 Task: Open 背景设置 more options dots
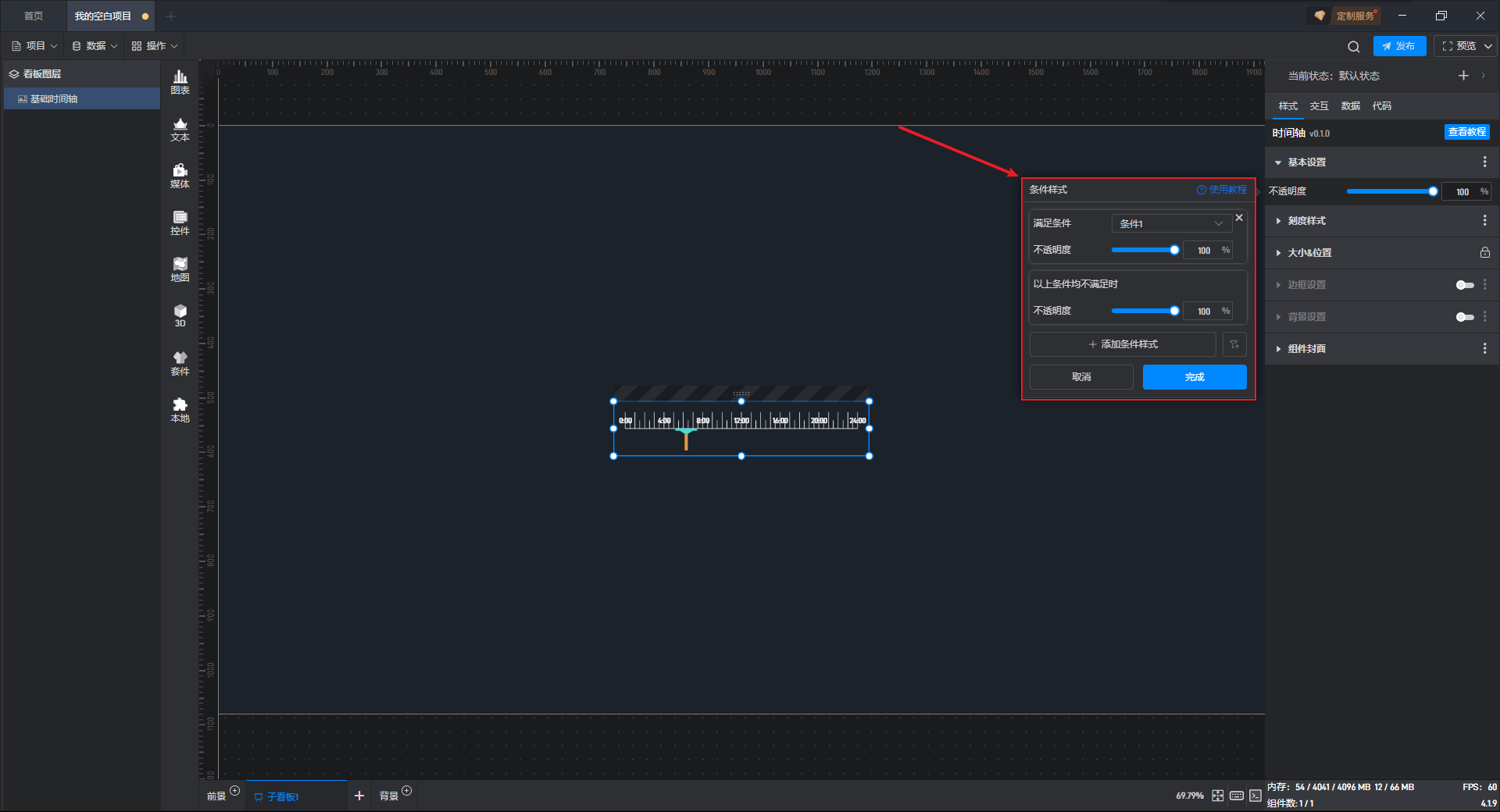pos(1484,317)
